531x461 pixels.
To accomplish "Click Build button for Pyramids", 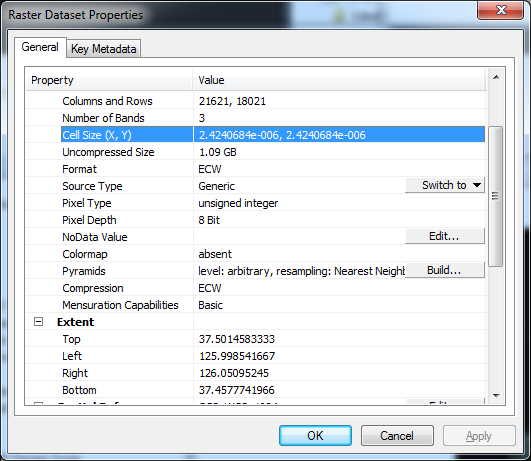I will (x=445, y=270).
